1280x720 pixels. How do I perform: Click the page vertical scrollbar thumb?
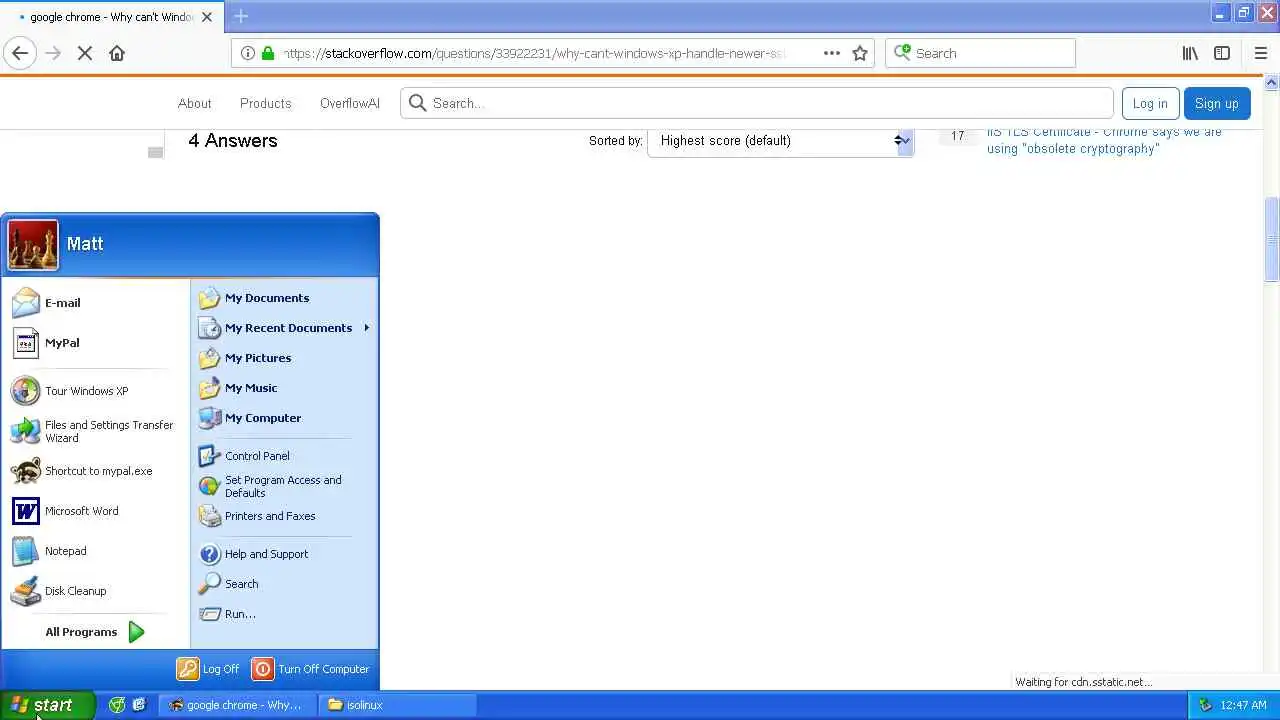(x=1272, y=240)
